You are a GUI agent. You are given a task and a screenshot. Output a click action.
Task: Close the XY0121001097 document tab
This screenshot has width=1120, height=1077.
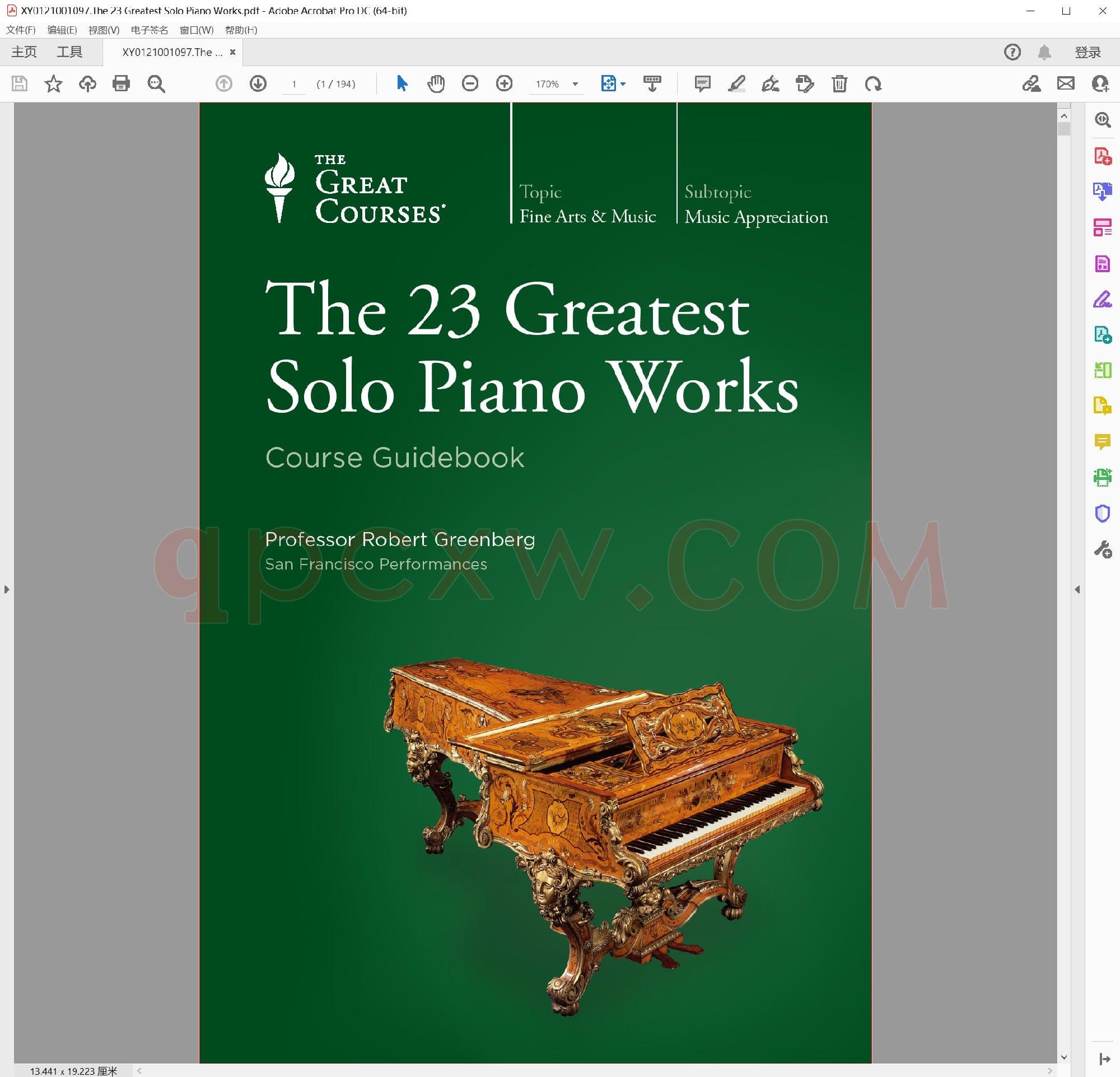[232, 52]
